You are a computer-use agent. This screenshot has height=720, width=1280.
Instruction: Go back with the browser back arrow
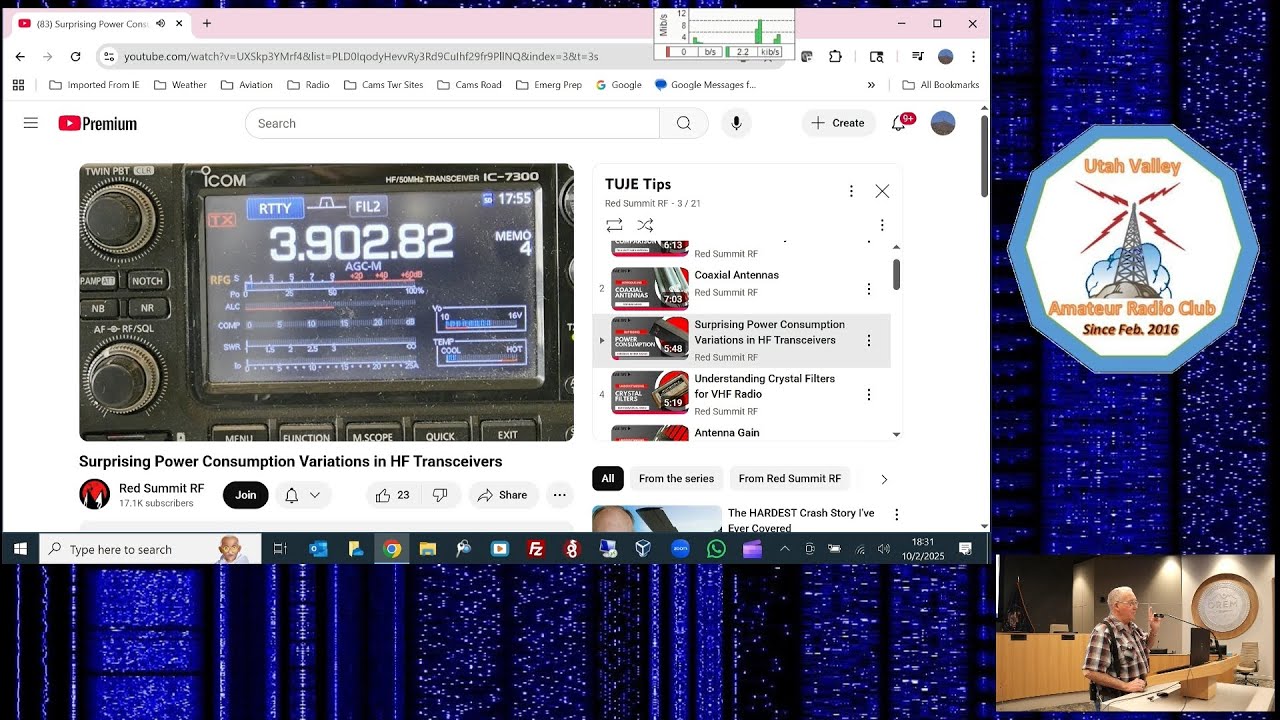tap(20, 57)
